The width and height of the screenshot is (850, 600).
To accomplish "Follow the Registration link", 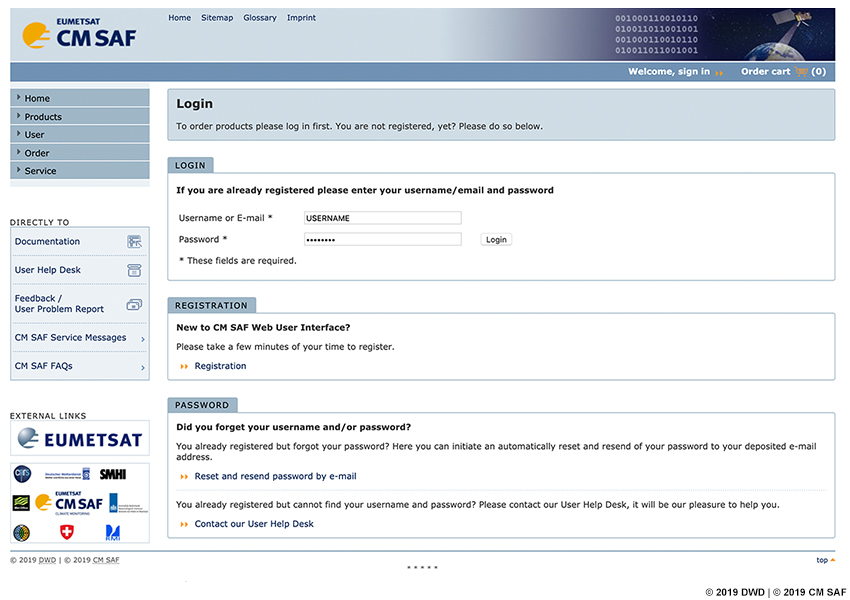I will pyautogui.click(x=220, y=366).
